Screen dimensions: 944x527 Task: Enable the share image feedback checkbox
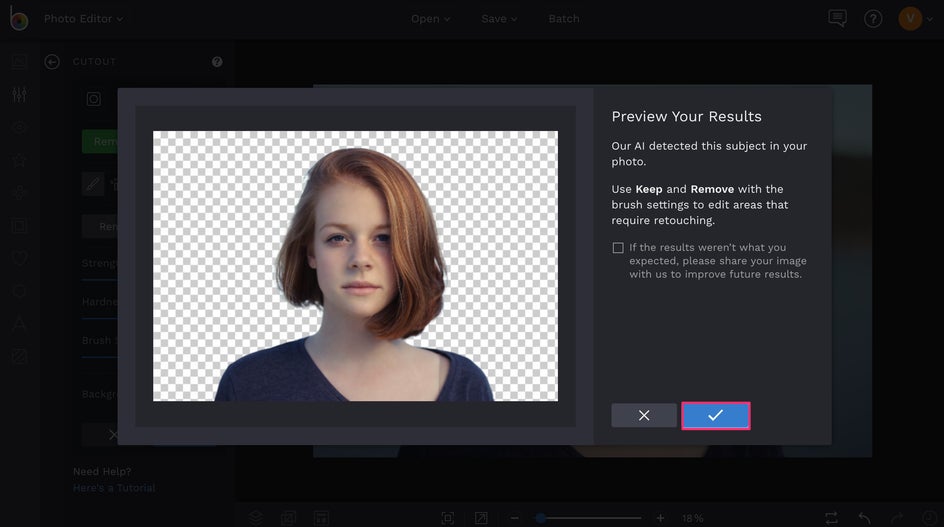[618, 248]
